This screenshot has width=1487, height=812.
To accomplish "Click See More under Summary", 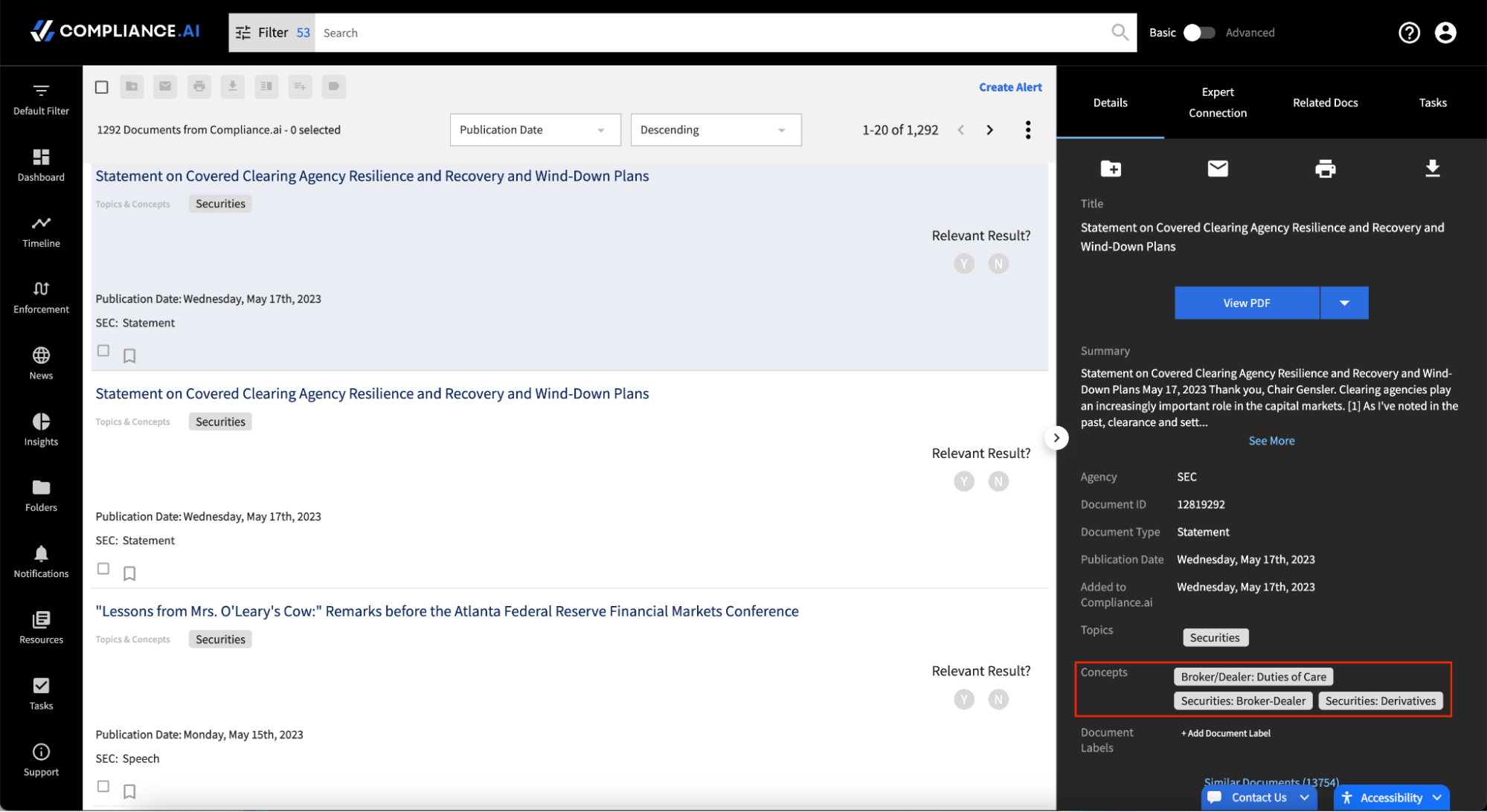I will point(1271,441).
